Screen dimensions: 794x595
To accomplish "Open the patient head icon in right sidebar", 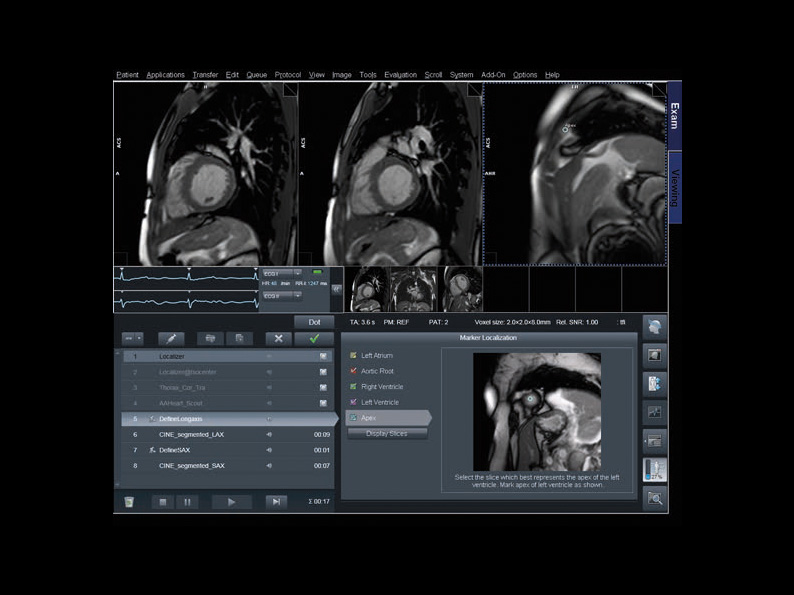I will 655,327.
